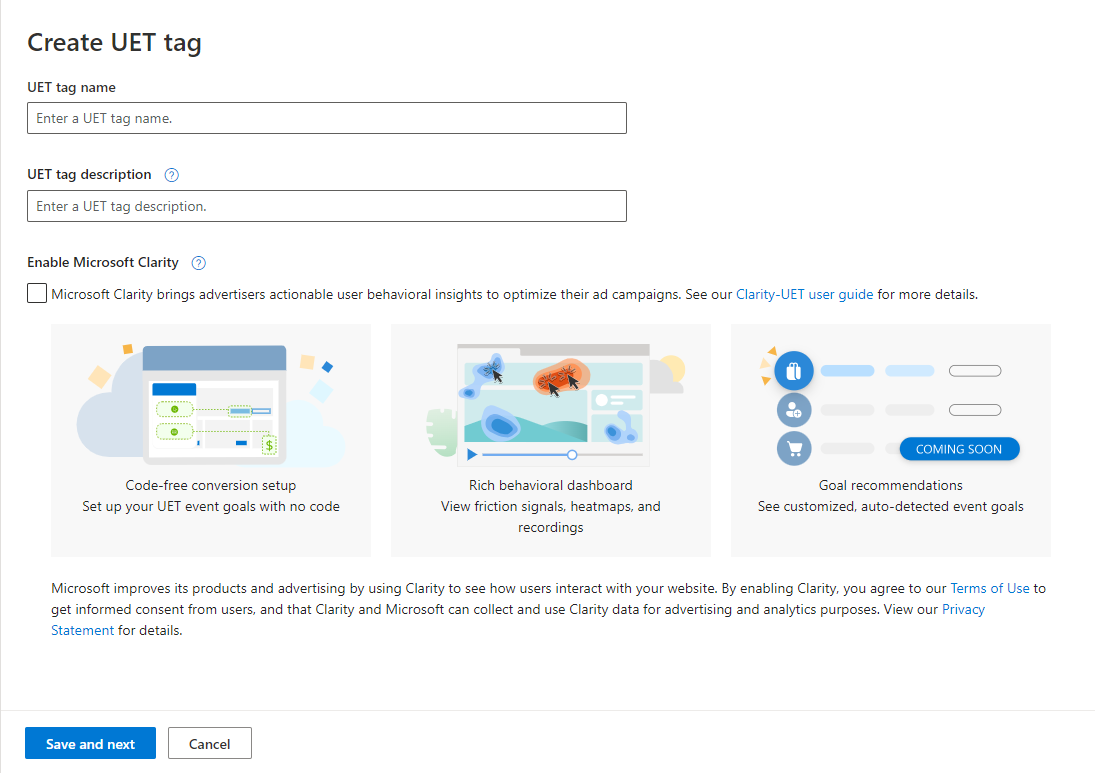The image size is (1095, 773).
Task: Click the Rich behavioral dashboard heatmap illustration
Action: click(x=555, y=403)
